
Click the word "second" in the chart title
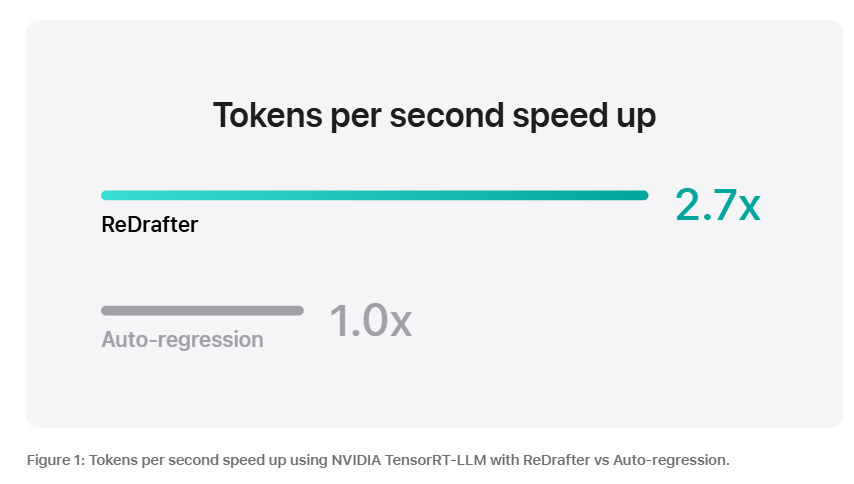pyautogui.click(x=444, y=116)
